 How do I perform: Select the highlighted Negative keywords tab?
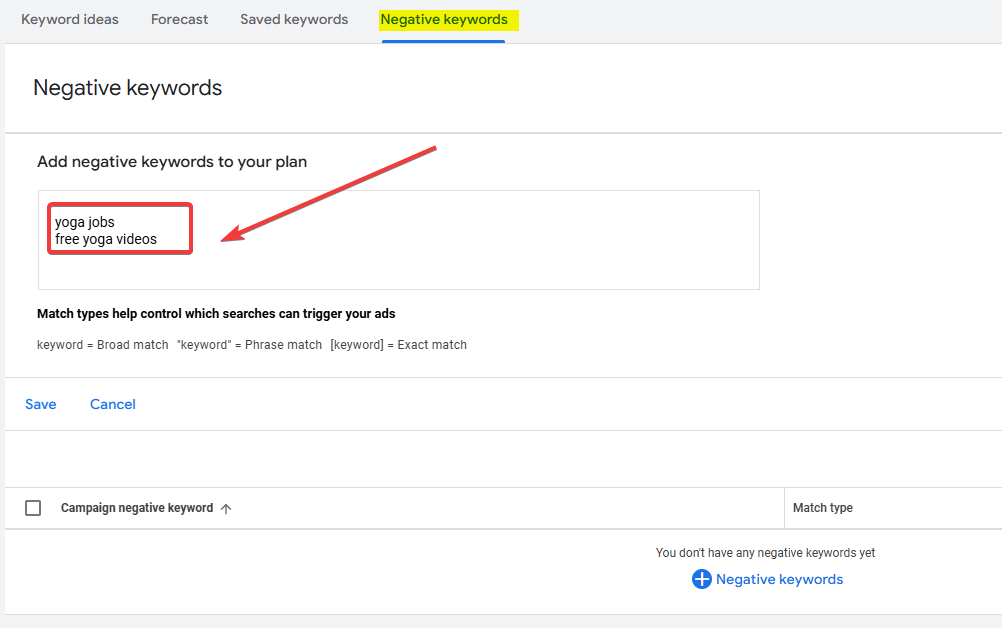click(443, 19)
